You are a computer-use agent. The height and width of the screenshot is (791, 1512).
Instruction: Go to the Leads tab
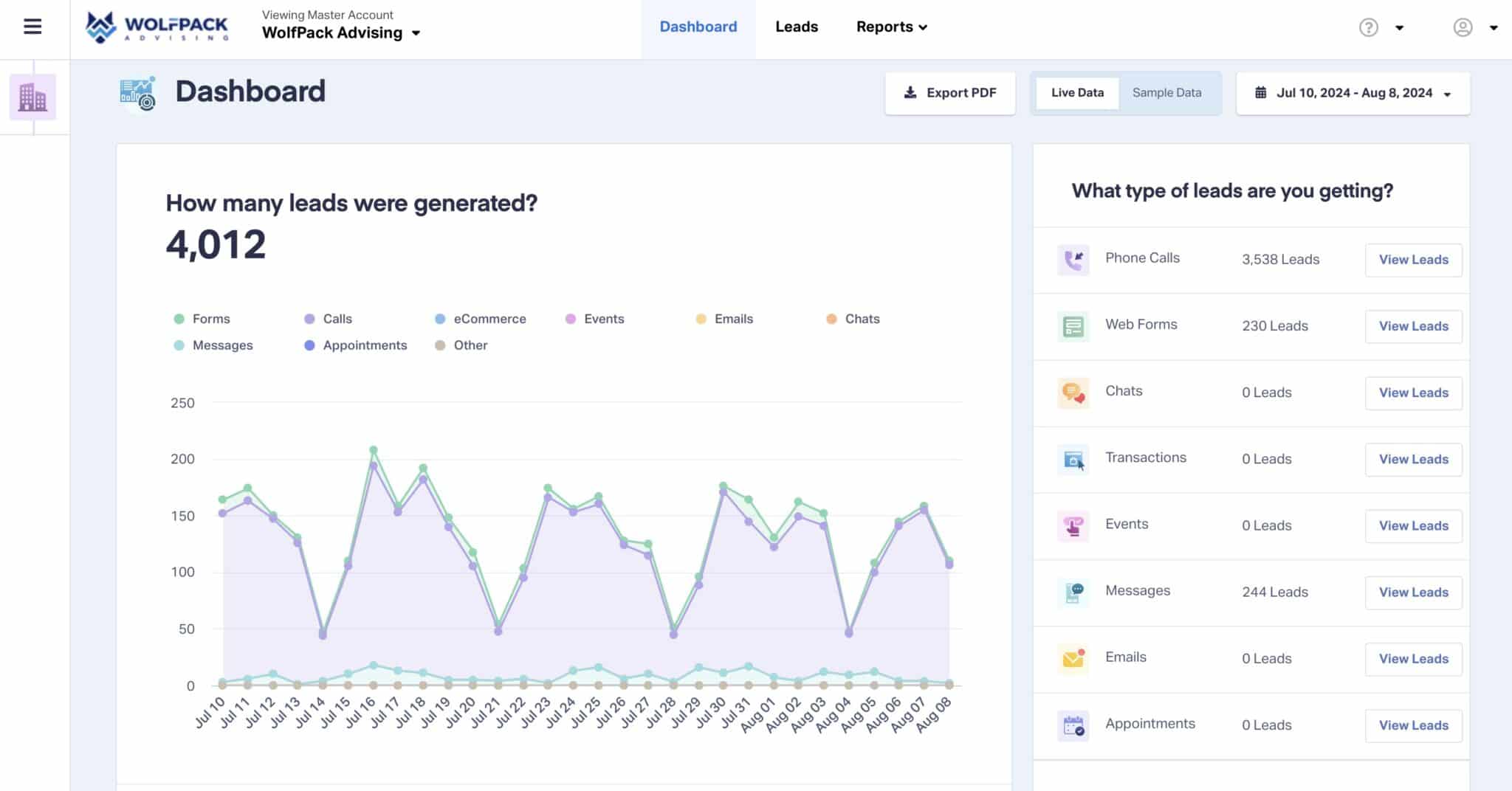pyautogui.click(x=797, y=27)
